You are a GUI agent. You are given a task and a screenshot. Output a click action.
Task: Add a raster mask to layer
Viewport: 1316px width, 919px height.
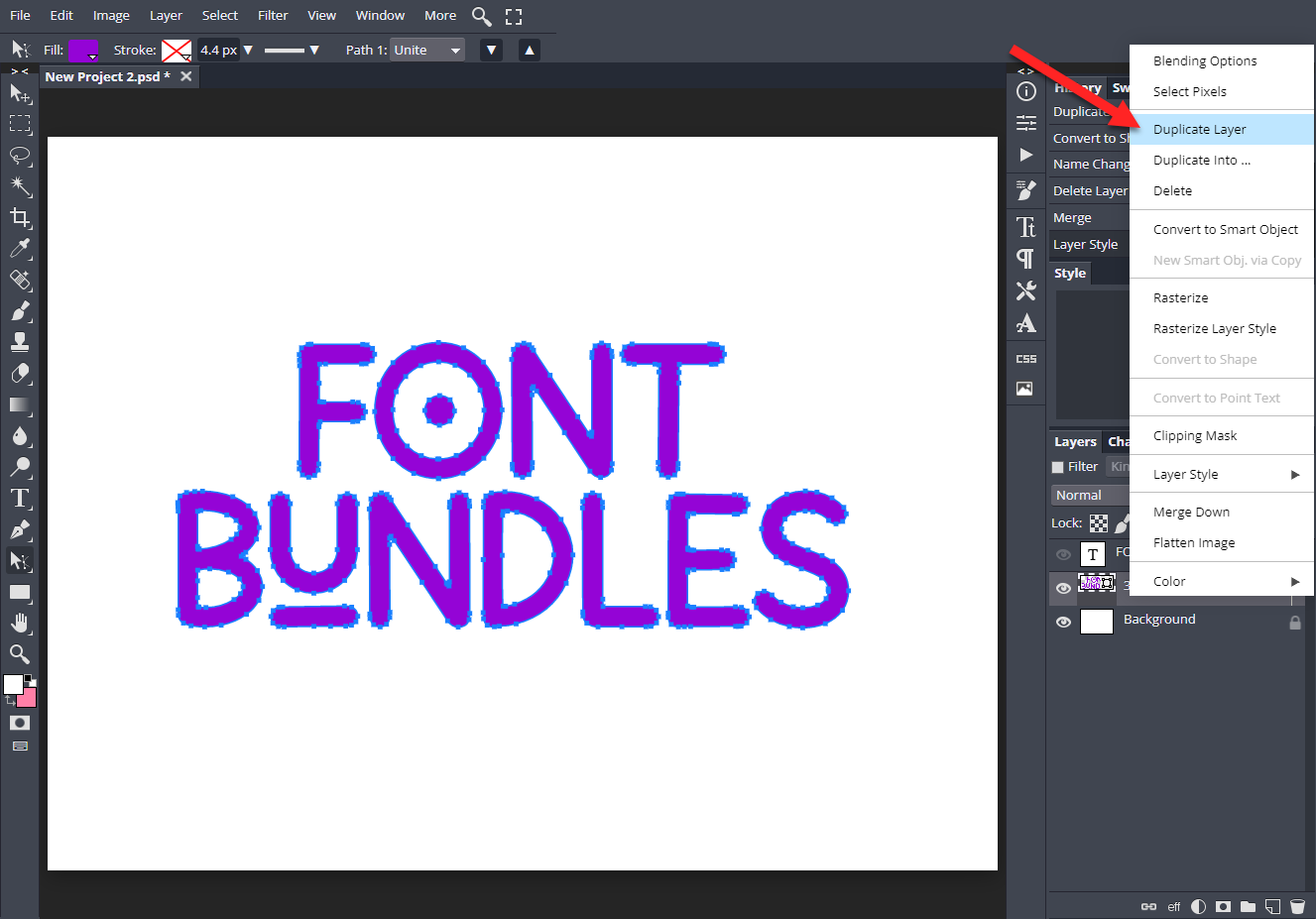tap(1224, 906)
